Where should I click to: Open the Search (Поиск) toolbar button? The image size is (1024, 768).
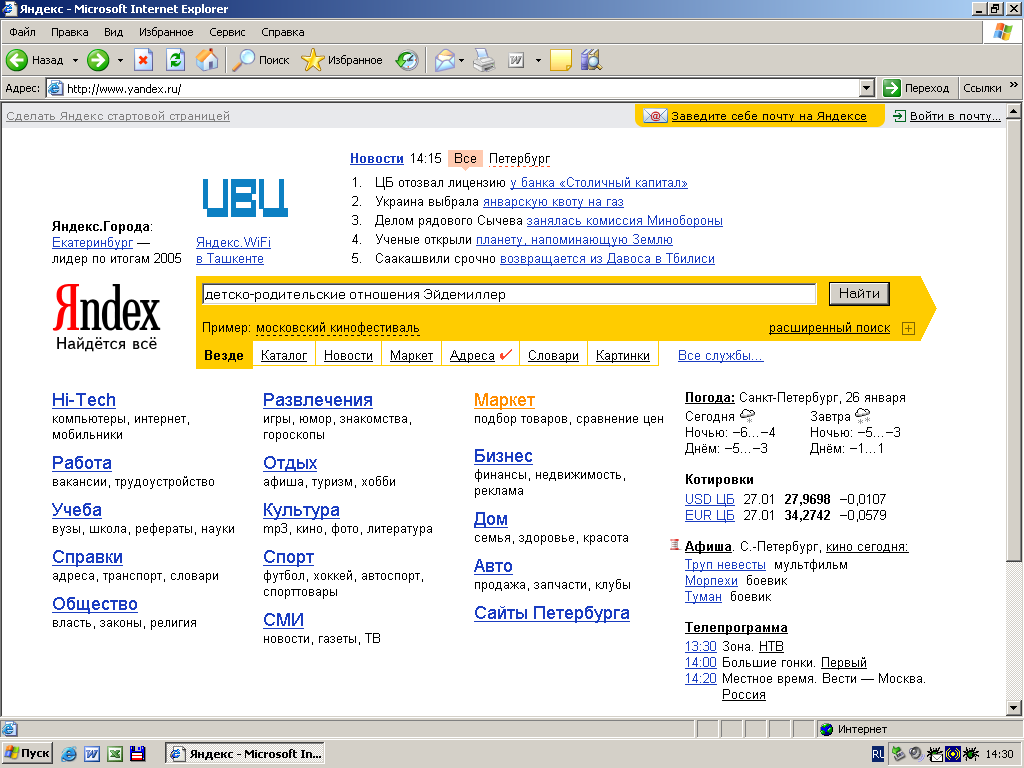point(261,60)
